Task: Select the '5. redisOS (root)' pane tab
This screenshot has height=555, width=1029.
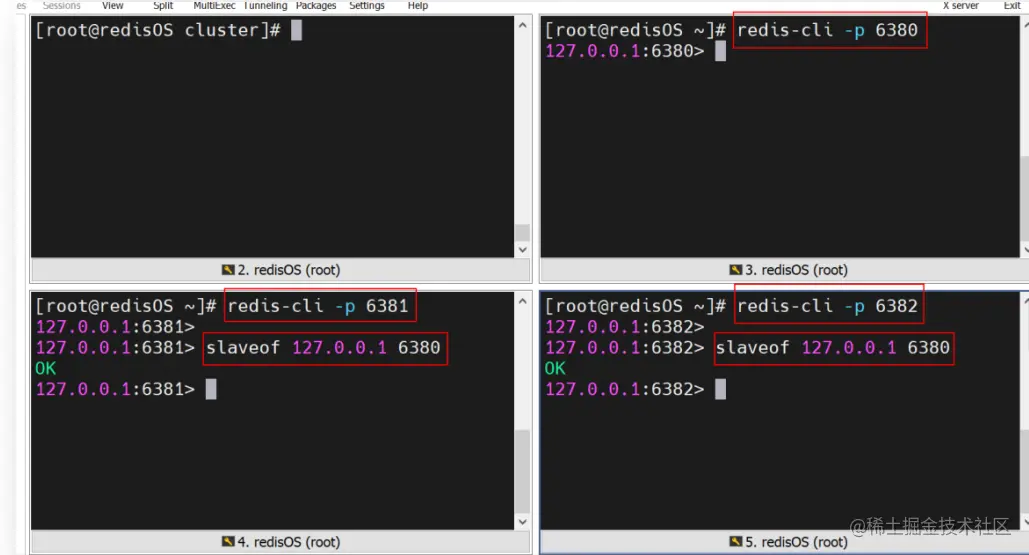Action: pos(788,542)
